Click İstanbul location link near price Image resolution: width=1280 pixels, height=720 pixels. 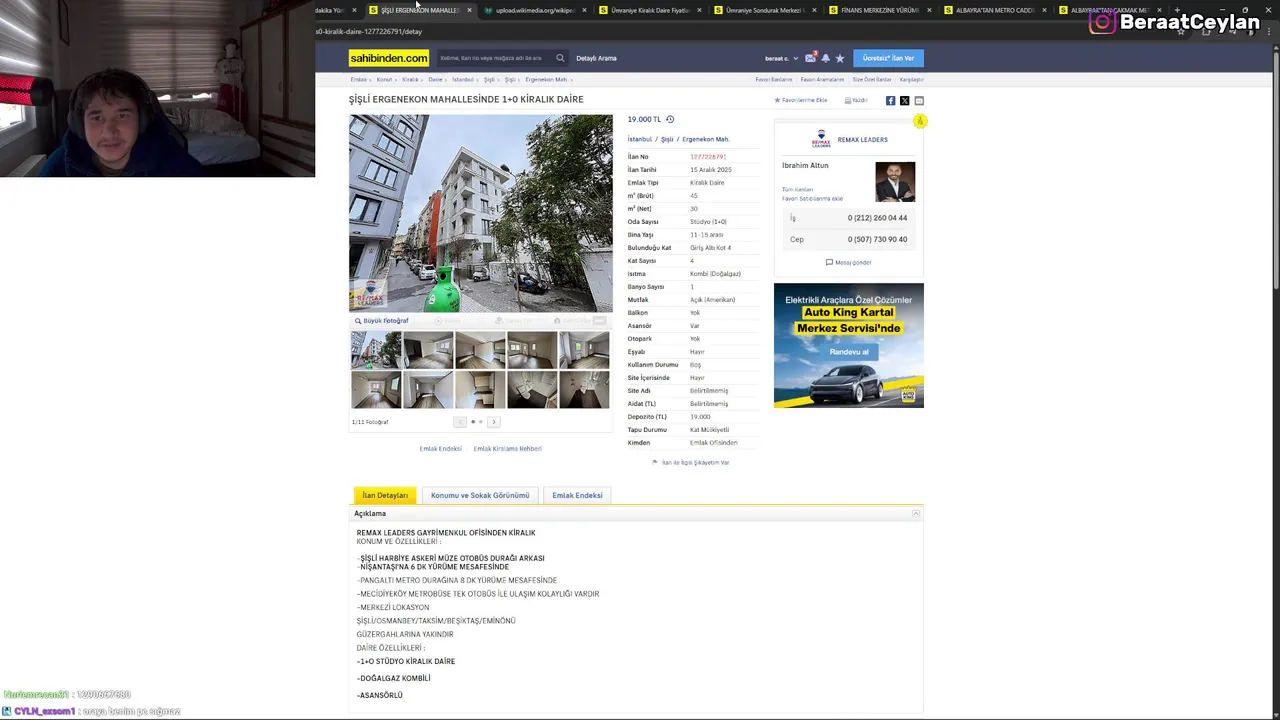point(639,139)
